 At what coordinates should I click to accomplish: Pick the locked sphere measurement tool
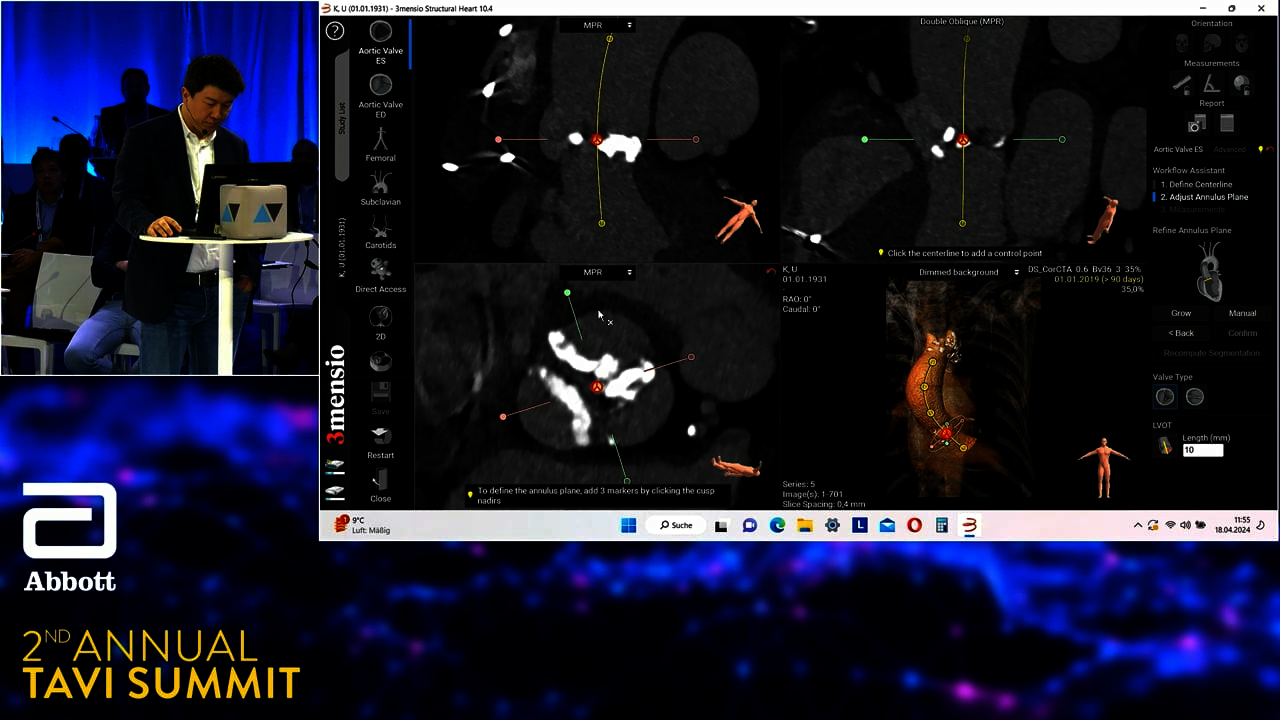tap(1241, 85)
